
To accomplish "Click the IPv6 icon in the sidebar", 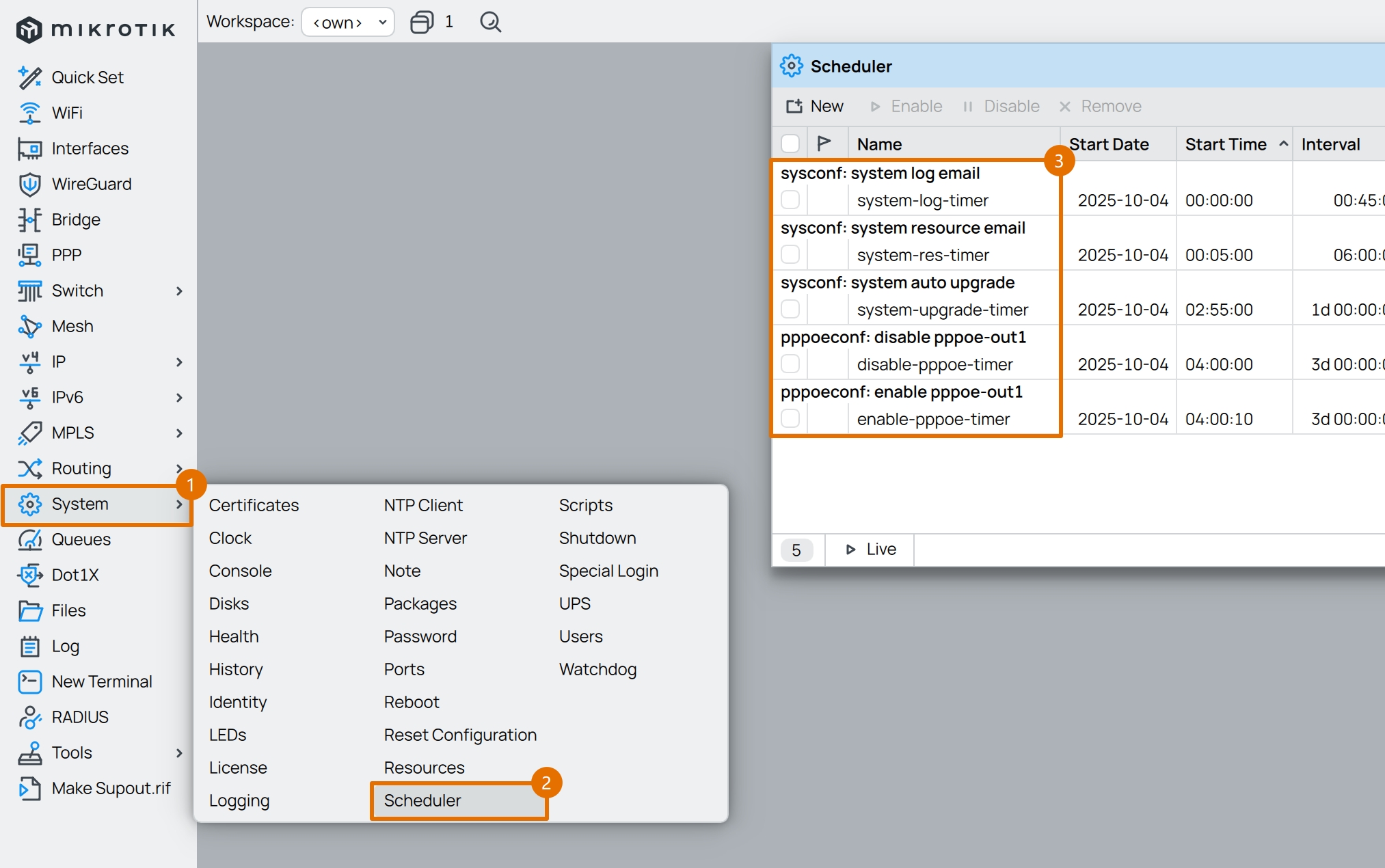I will (x=30, y=397).
